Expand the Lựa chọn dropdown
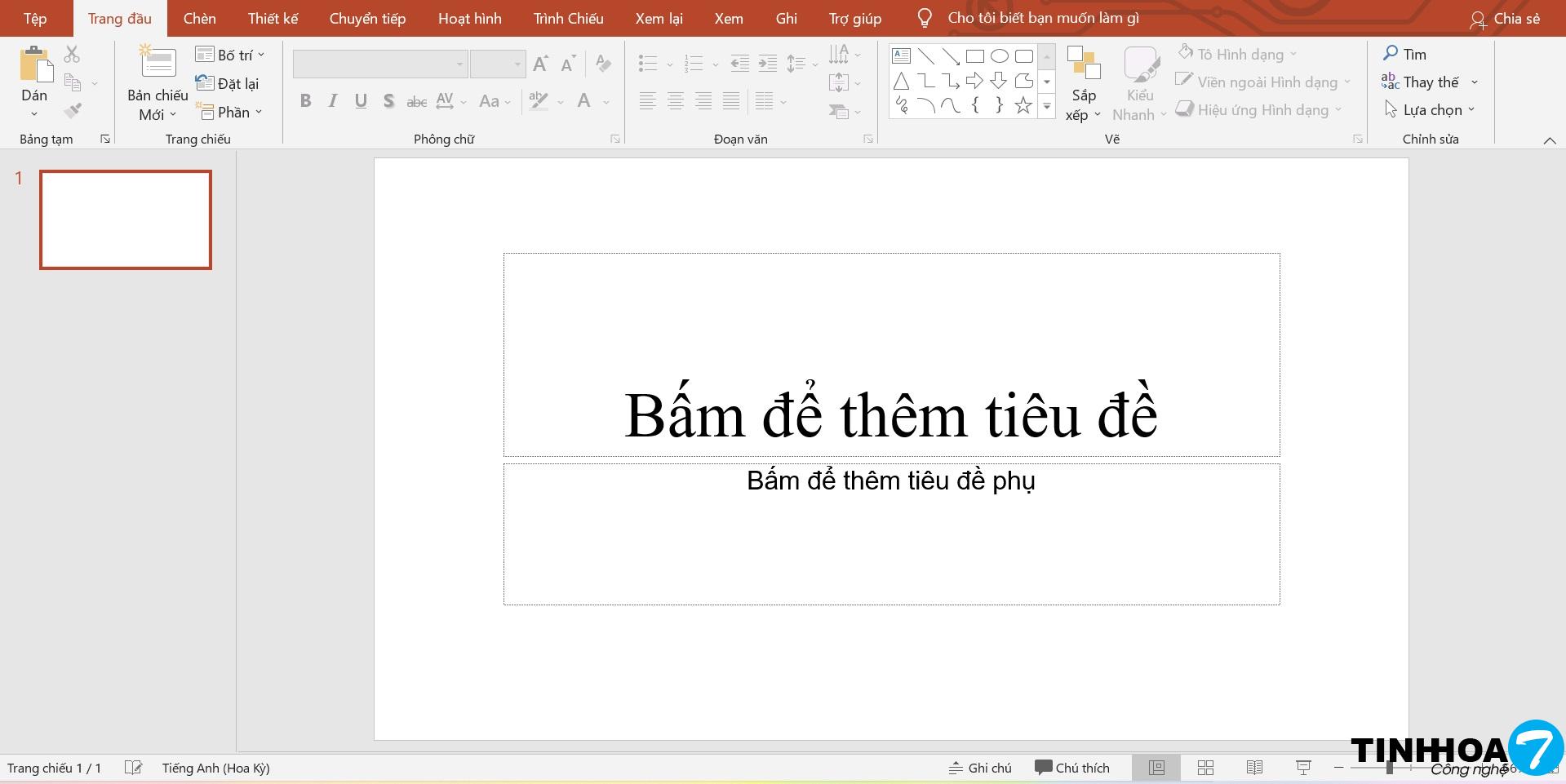 [1431, 109]
